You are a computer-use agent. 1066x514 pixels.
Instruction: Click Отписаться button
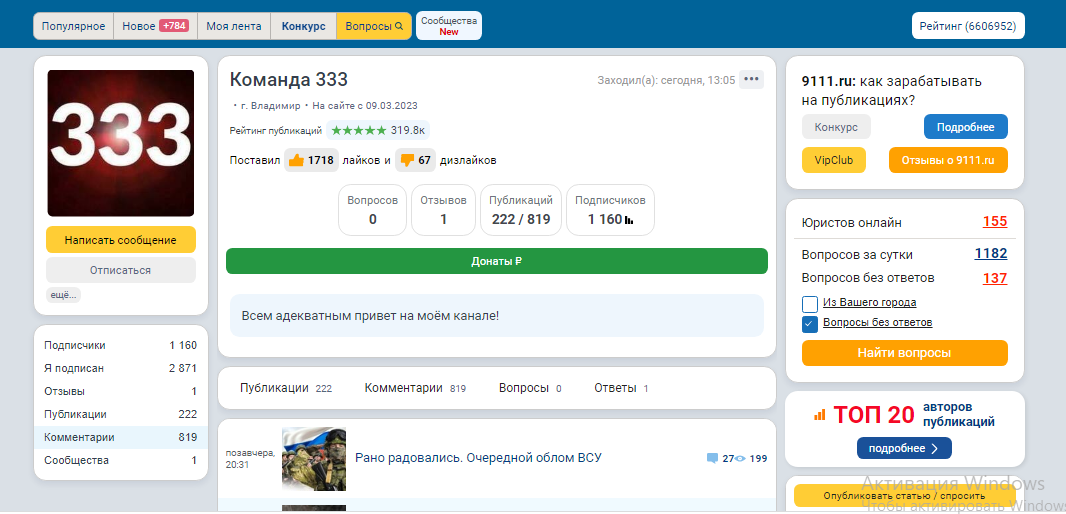tap(121, 270)
